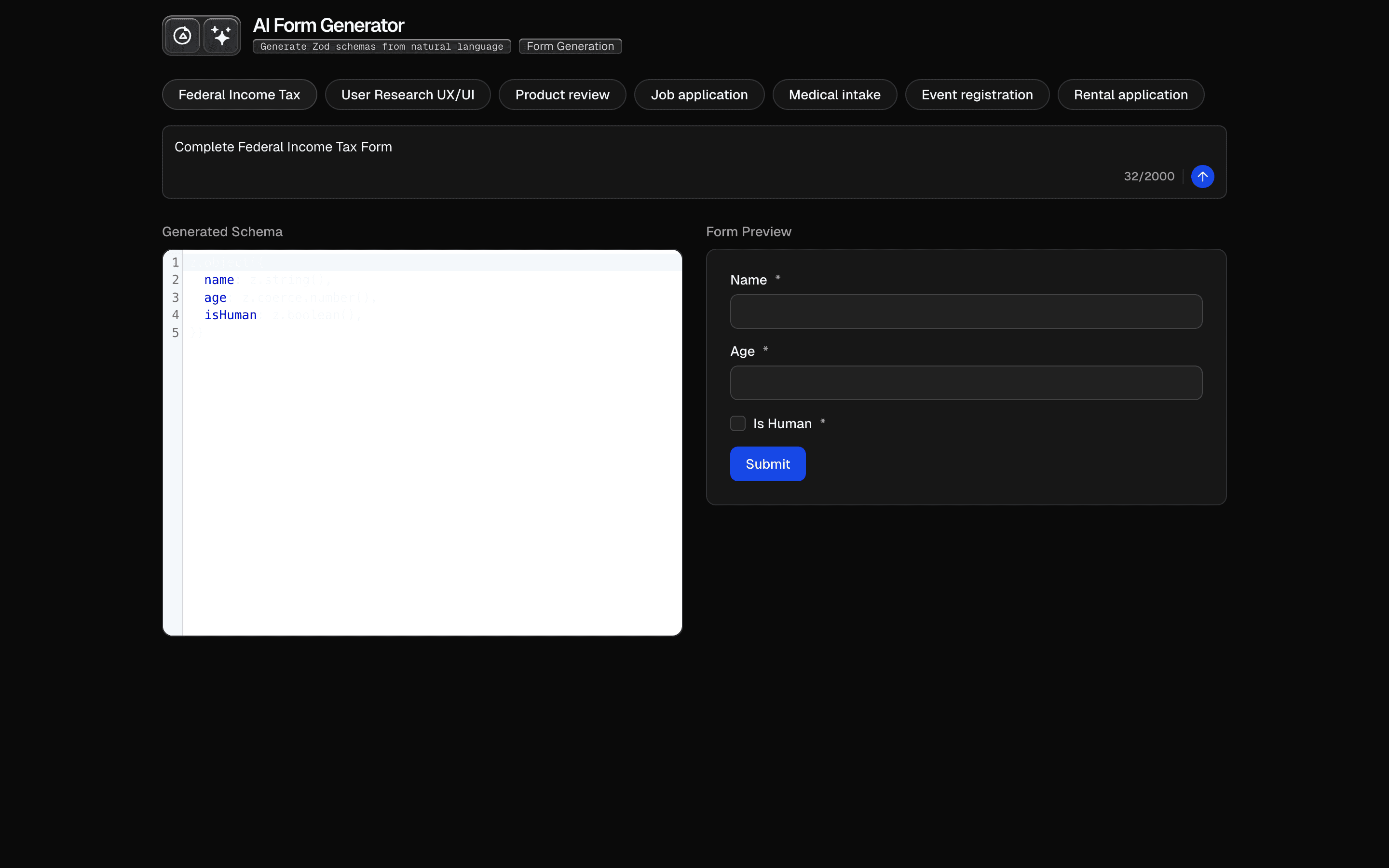The width and height of the screenshot is (1389, 868).
Task: Select the Rental application preset
Action: pos(1130,94)
